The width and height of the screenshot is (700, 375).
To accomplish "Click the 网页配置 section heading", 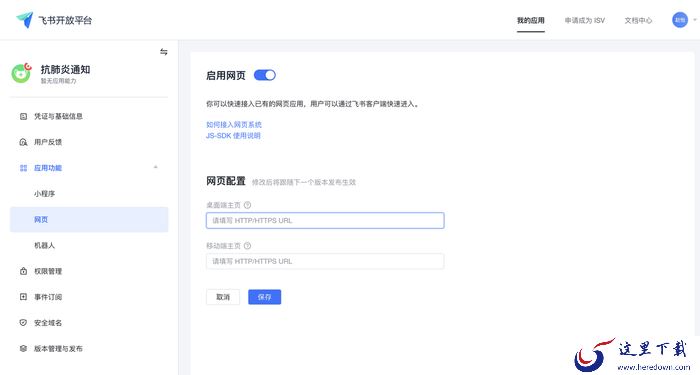I will 226,181.
